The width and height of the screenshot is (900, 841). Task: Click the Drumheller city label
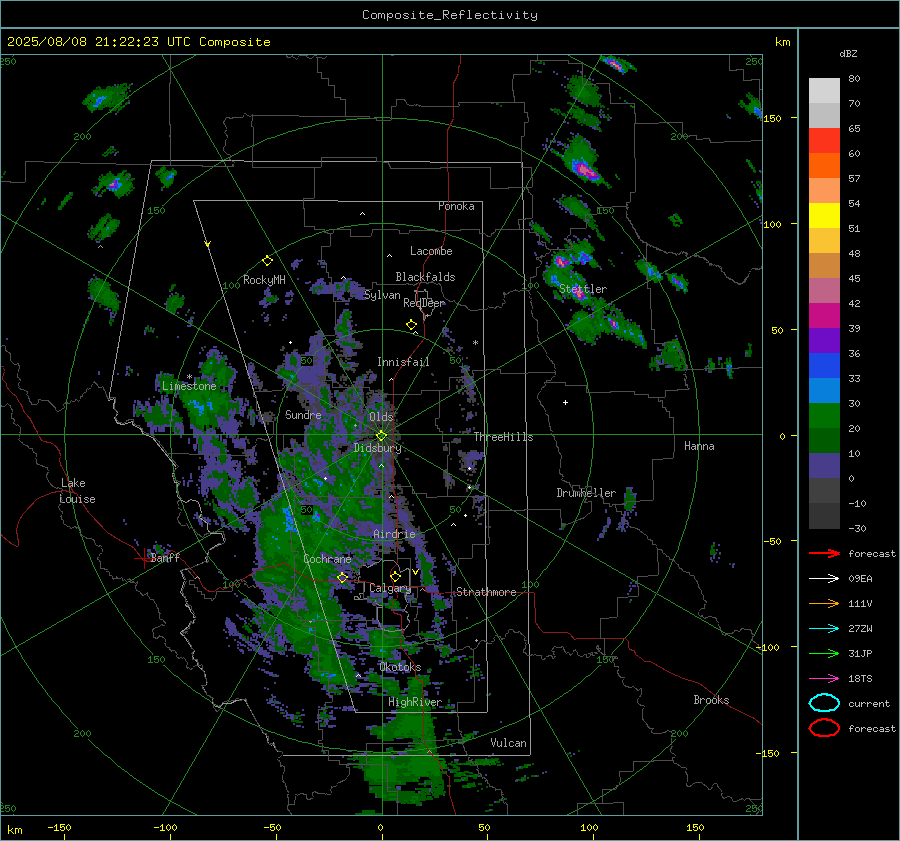586,493
